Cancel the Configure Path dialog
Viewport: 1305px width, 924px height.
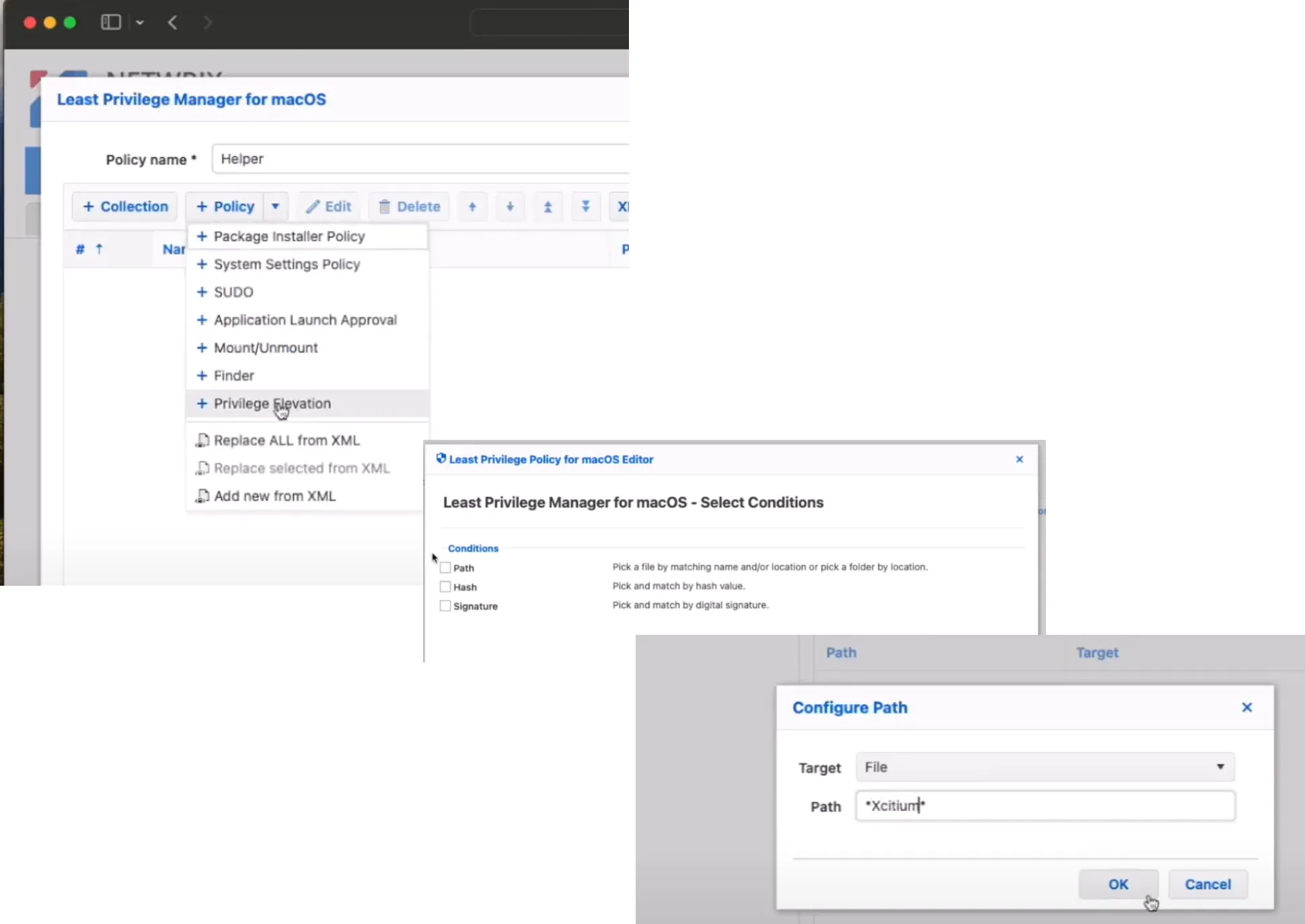(1208, 884)
